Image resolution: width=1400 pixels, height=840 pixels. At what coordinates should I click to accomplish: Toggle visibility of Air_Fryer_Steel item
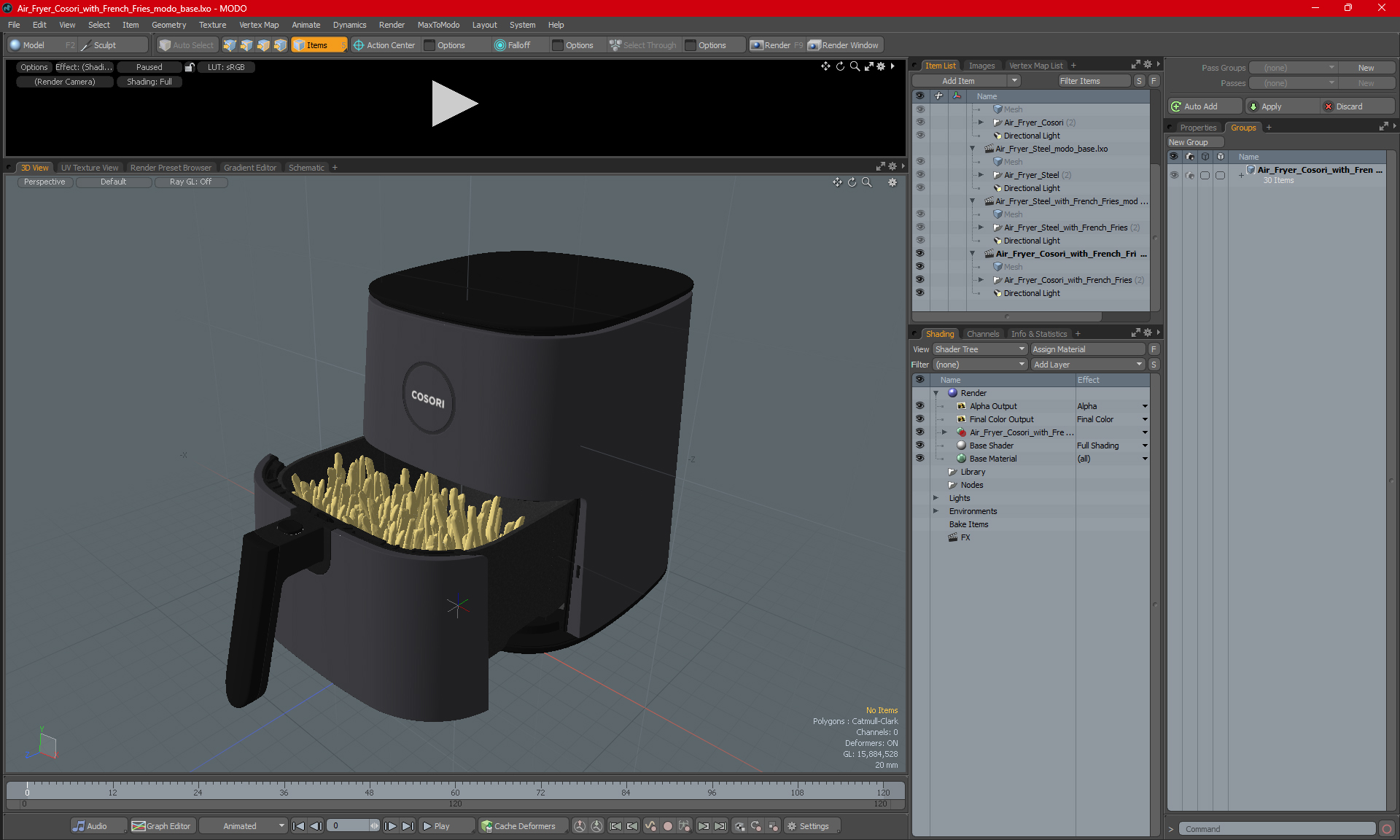click(920, 175)
